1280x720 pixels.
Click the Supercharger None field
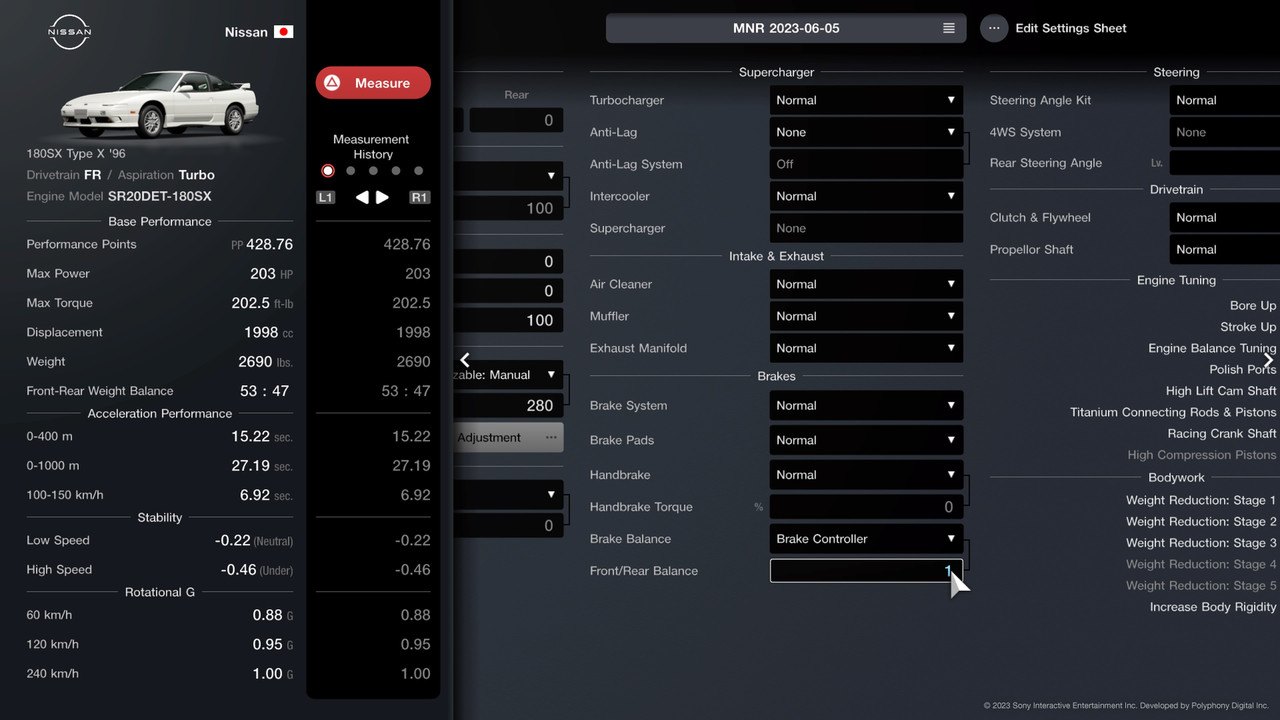867,228
